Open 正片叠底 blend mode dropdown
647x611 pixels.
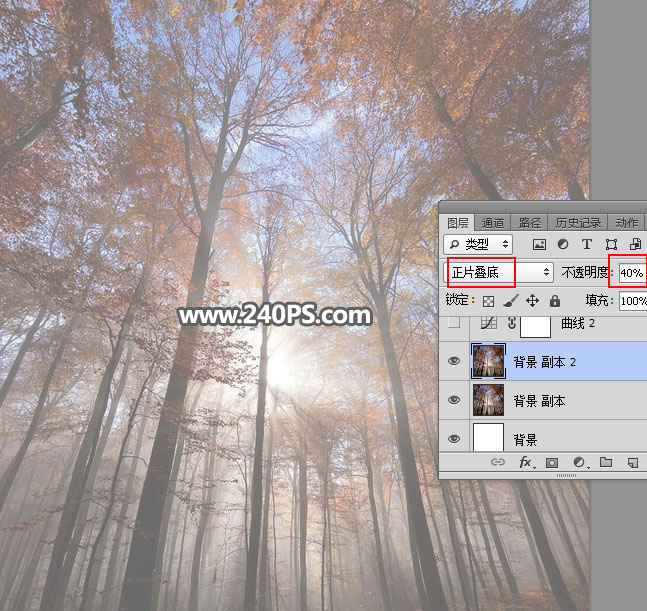[498, 272]
